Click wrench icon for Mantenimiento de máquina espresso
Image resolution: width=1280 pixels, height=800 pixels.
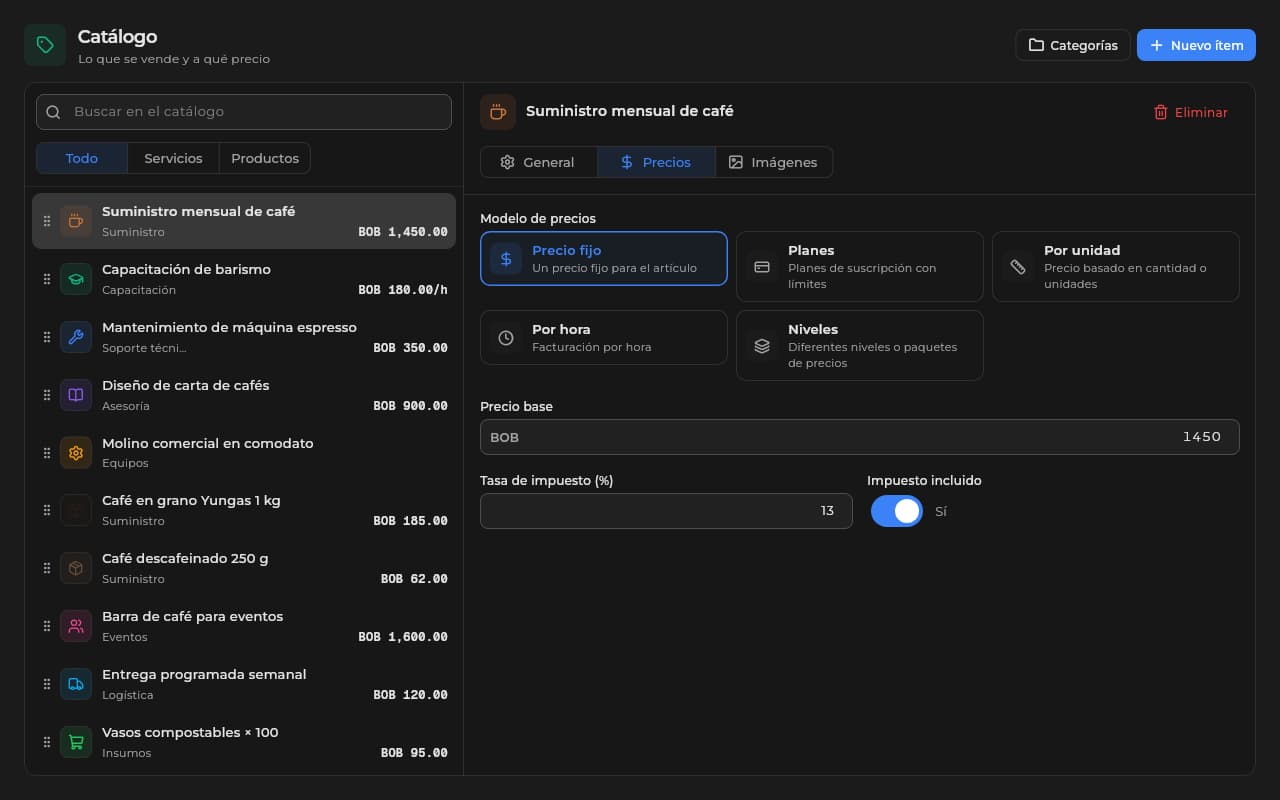click(76, 337)
